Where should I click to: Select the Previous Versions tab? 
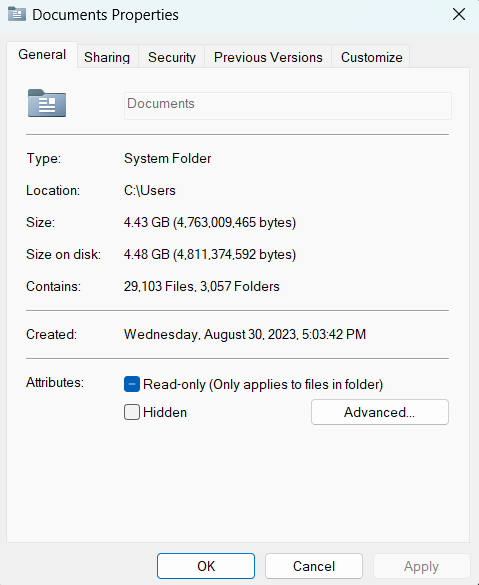(268, 57)
